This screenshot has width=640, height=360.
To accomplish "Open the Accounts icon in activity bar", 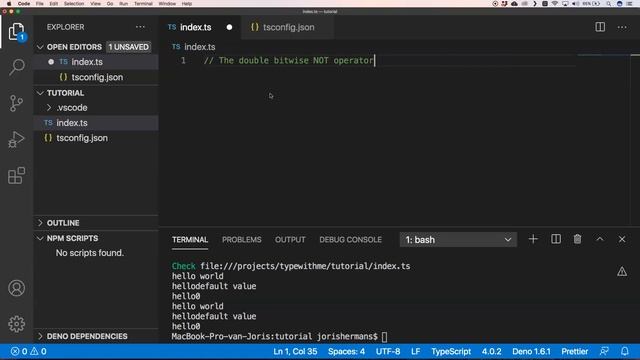I will click(x=16, y=288).
